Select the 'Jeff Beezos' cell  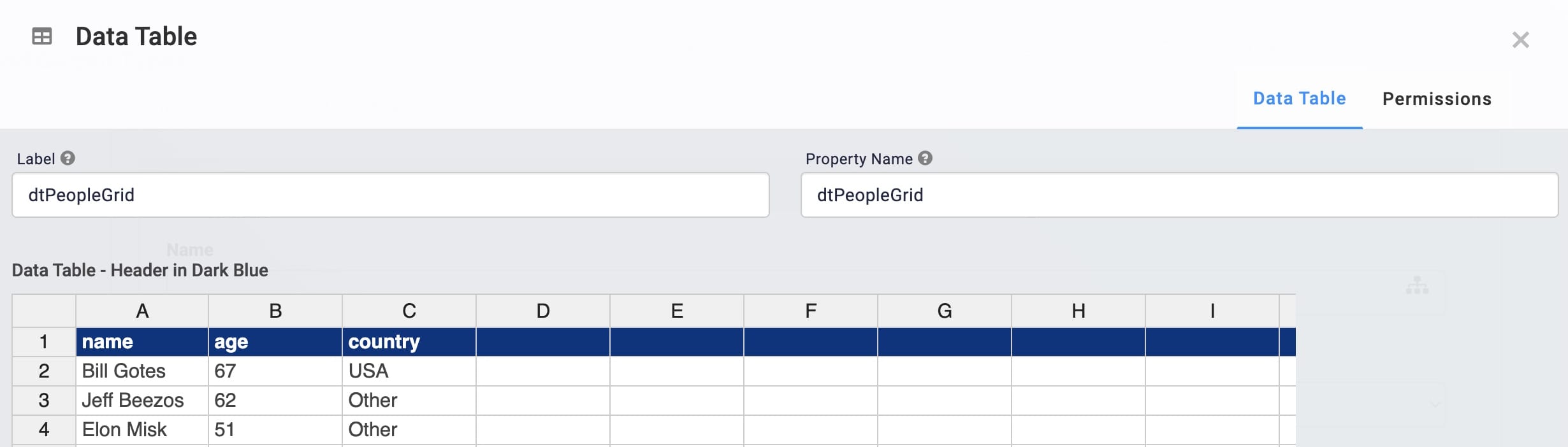pyautogui.click(x=142, y=401)
